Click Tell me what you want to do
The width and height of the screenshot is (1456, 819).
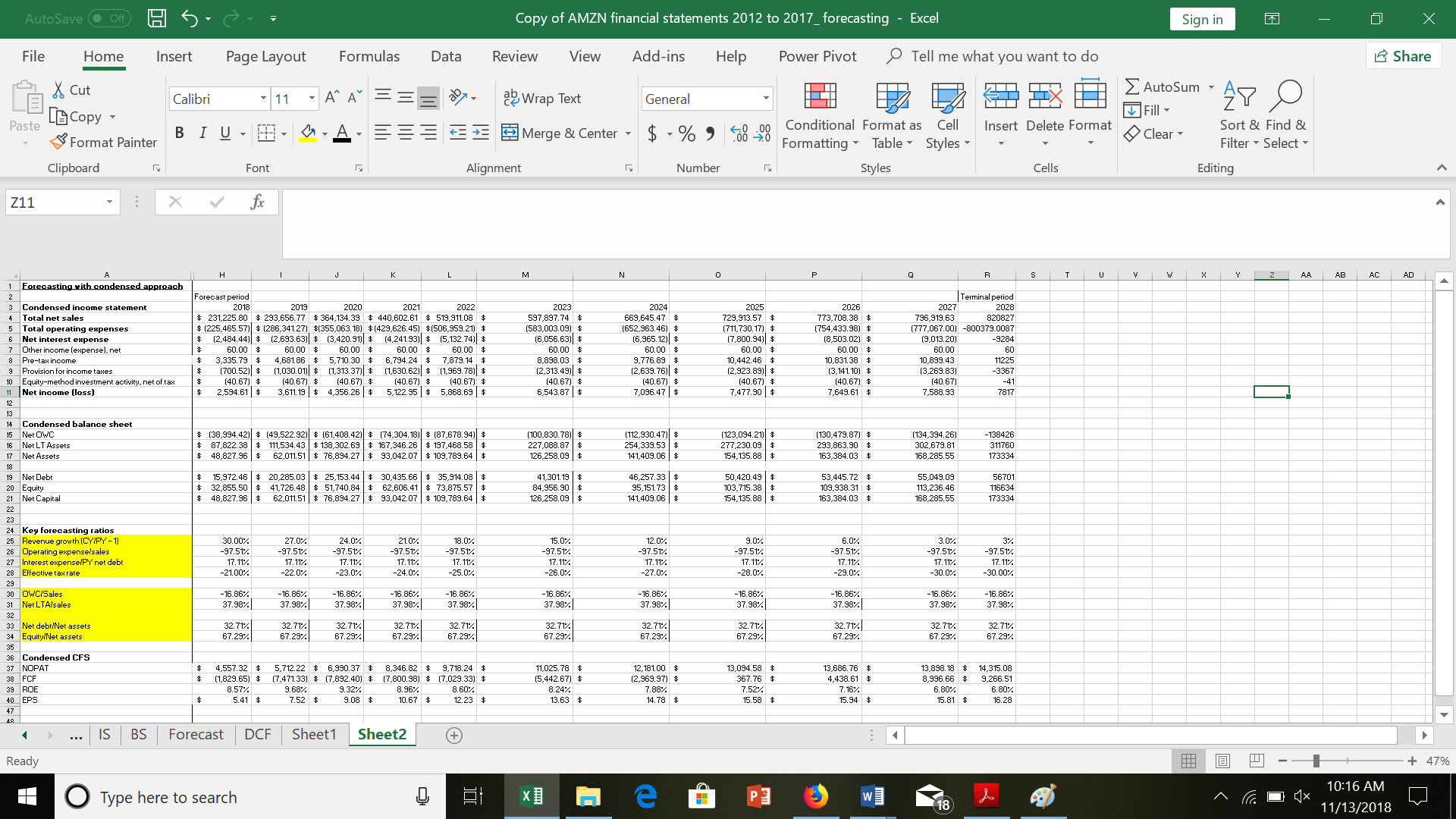click(1004, 56)
